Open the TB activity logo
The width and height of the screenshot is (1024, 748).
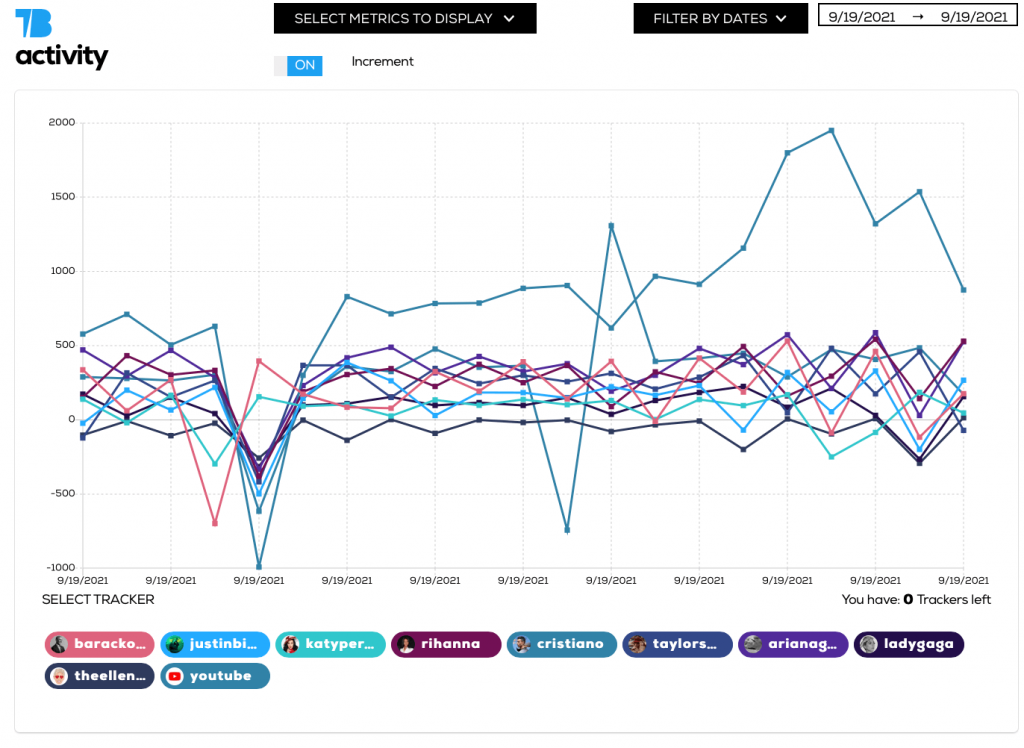(61, 39)
